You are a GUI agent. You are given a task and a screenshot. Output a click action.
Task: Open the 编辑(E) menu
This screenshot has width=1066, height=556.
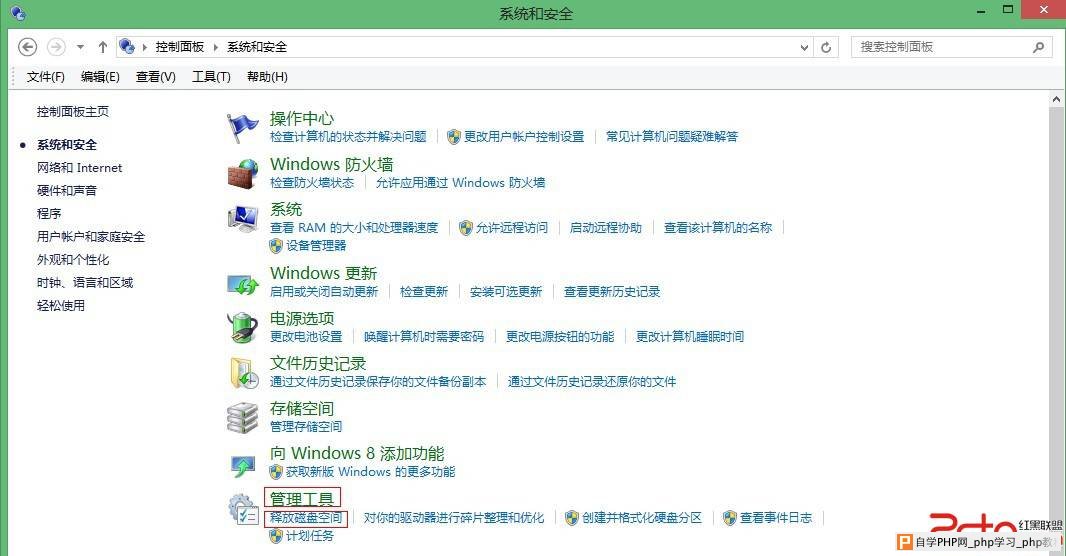click(x=100, y=77)
